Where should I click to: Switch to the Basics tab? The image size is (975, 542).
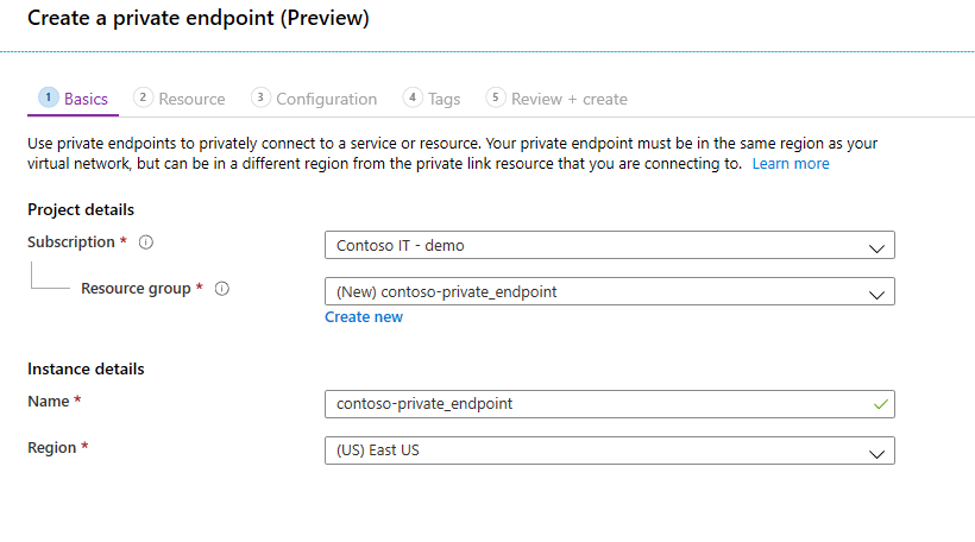click(x=86, y=99)
